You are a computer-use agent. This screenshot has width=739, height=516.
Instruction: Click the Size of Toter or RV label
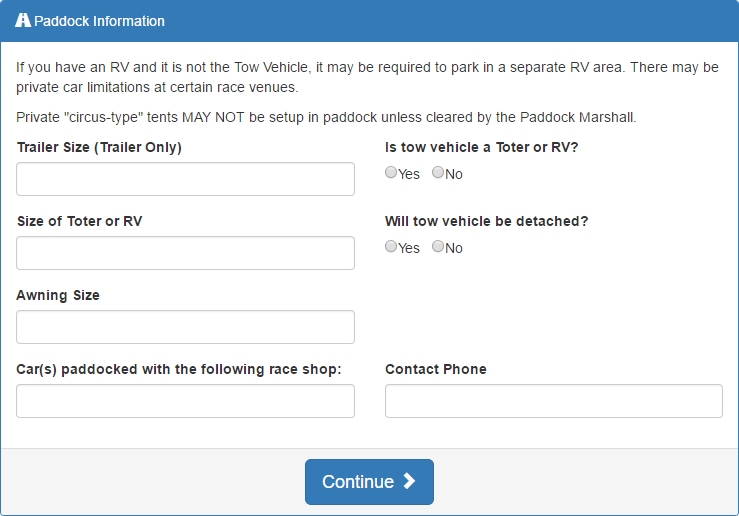point(80,221)
